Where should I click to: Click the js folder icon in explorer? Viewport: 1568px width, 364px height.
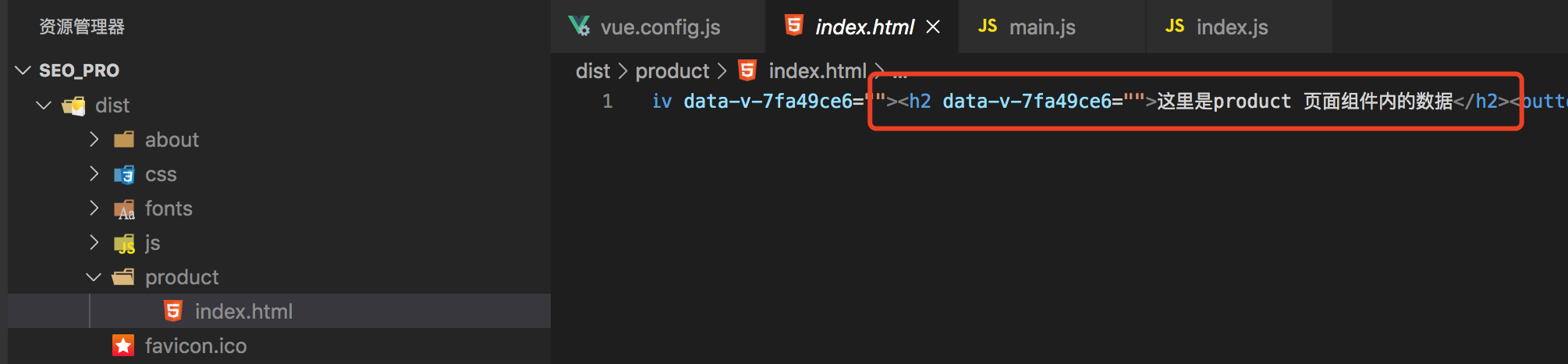click(124, 244)
